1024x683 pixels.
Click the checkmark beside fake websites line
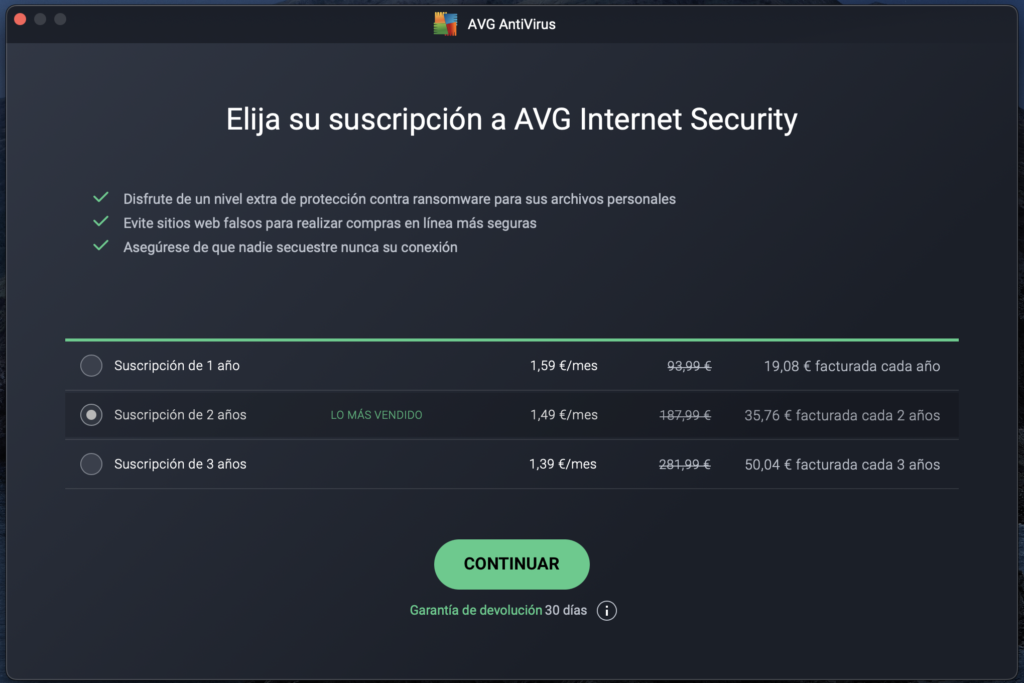click(x=100, y=222)
